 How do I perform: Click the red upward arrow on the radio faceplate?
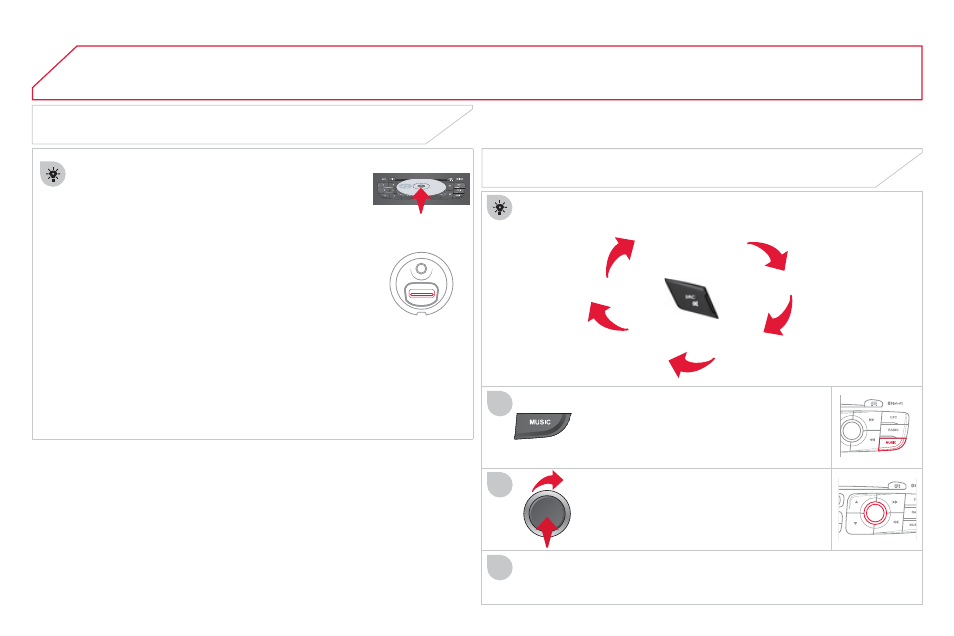coord(420,201)
